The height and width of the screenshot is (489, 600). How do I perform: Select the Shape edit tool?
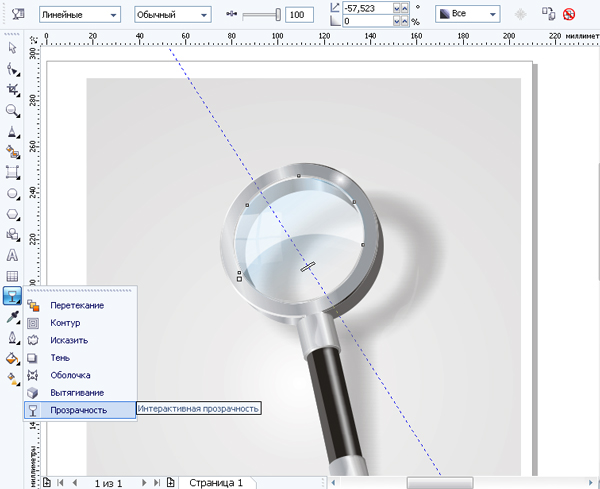[x=12, y=68]
